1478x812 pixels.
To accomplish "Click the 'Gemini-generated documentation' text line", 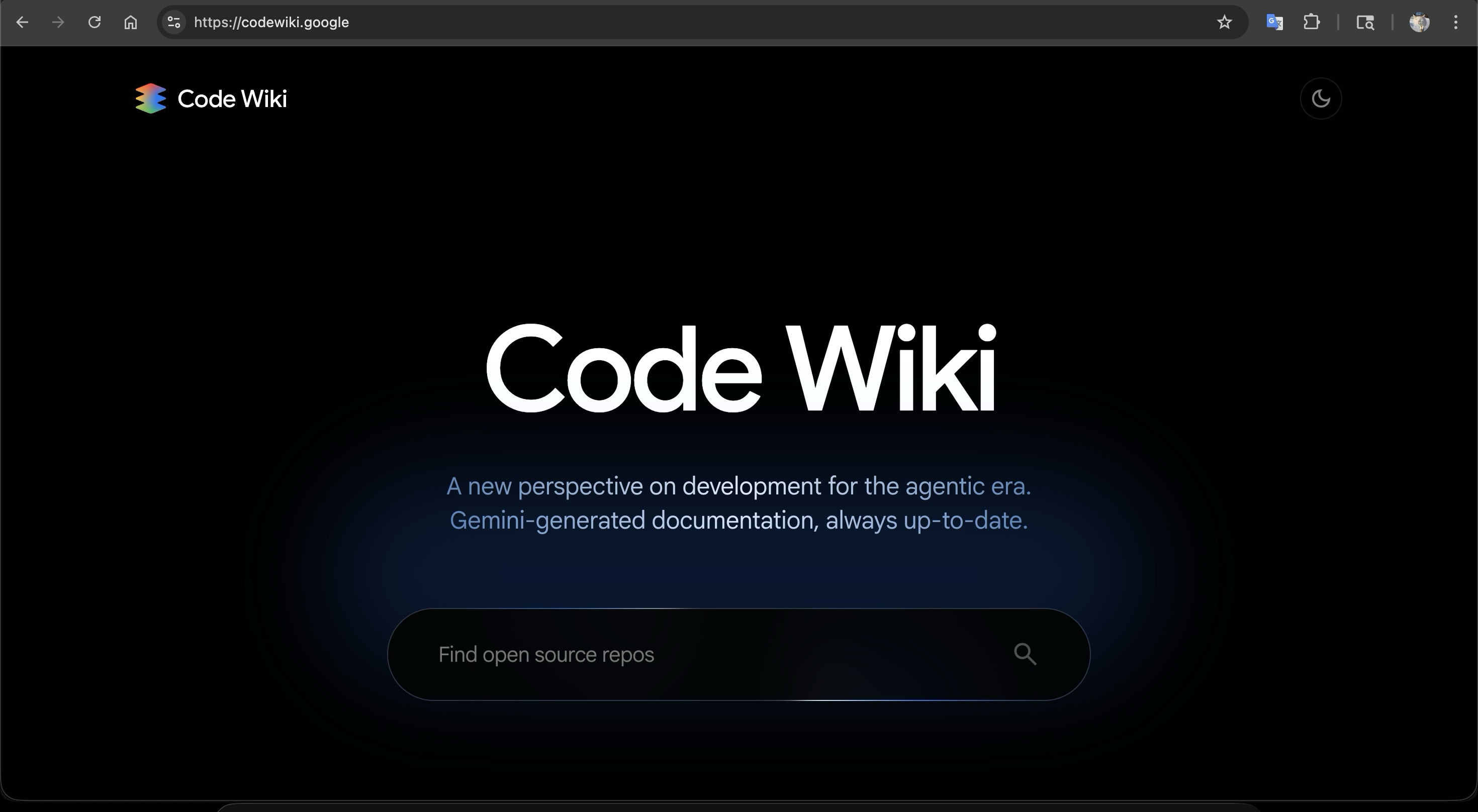I will pos(738,521).
